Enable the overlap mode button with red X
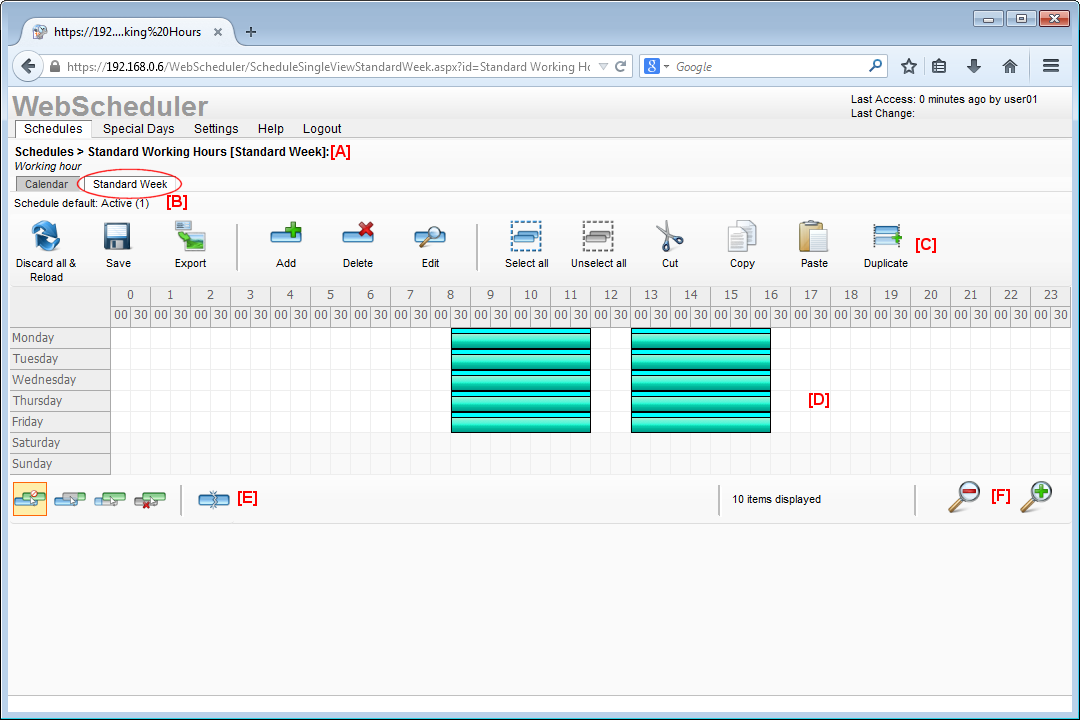This screenshot has width=1080, height=720. point(150,499)
